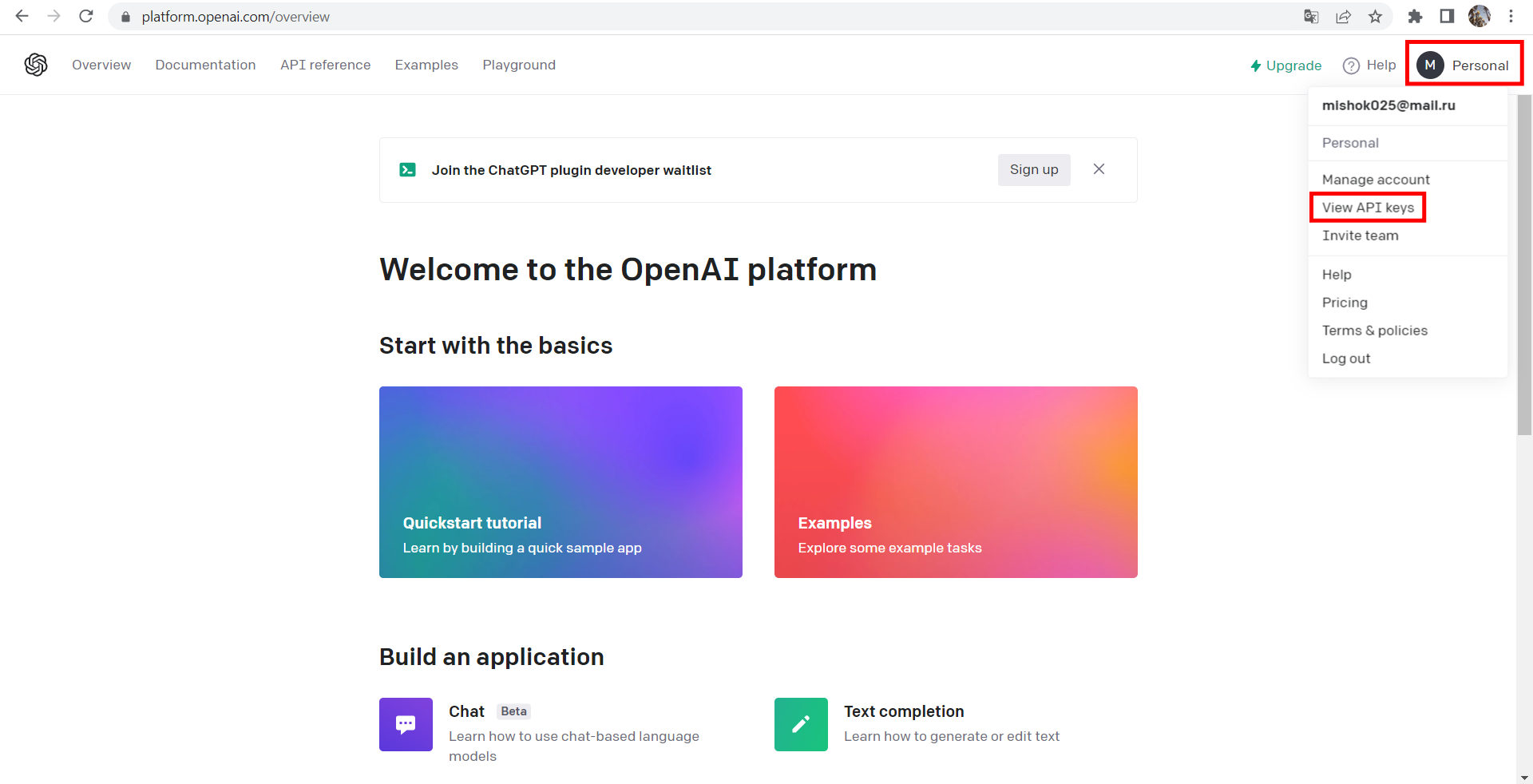Open the Help question mark icon
Screen dimensions: 1533x784
1351,65
